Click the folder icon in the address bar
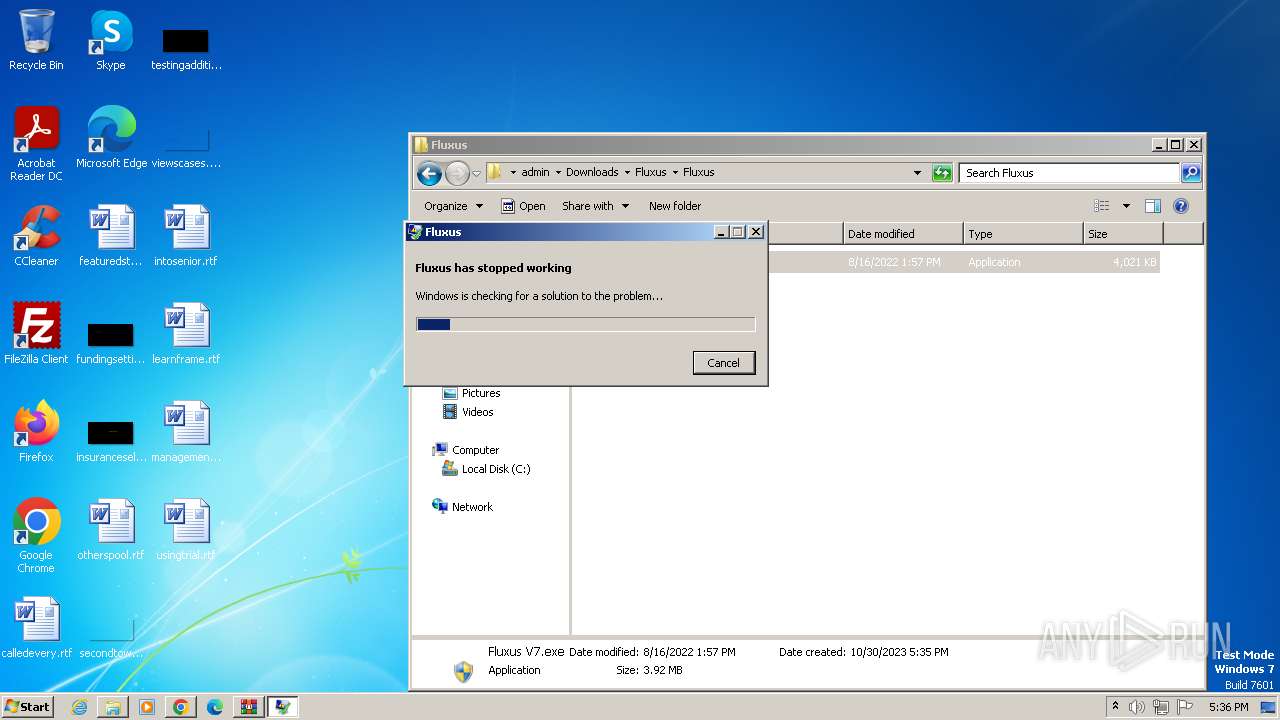1280x720 pixels. click(x=494, y=172)
